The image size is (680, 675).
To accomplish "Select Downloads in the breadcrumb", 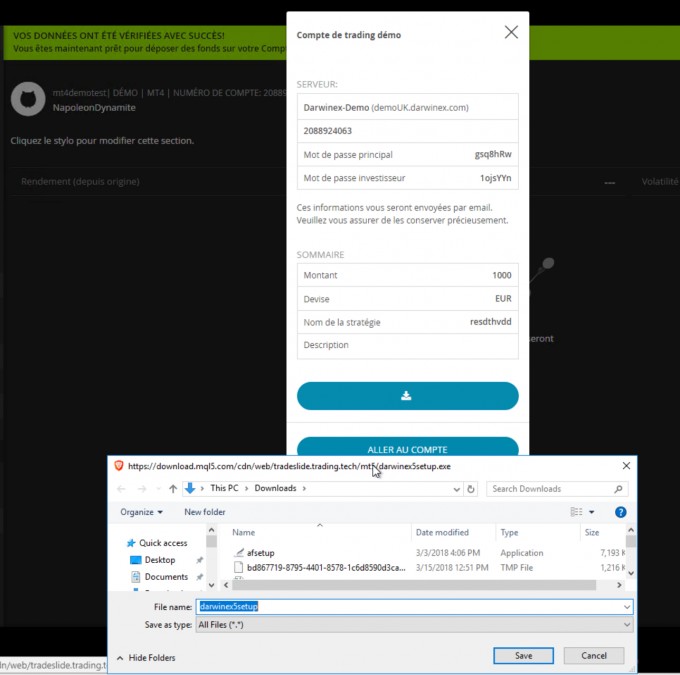I will 275,488.
